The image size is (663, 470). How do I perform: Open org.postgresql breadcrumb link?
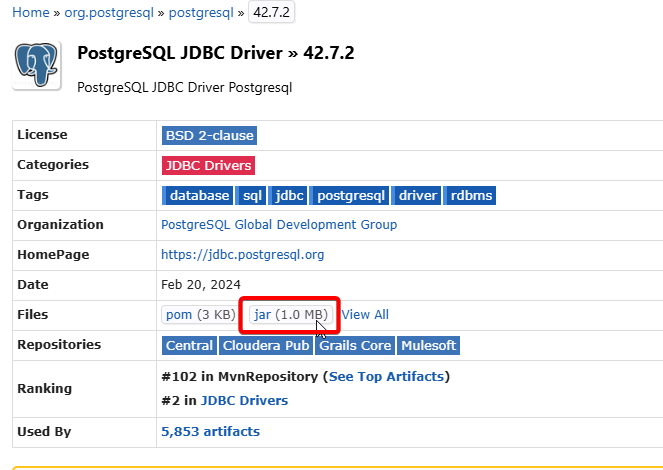(109, 12)
